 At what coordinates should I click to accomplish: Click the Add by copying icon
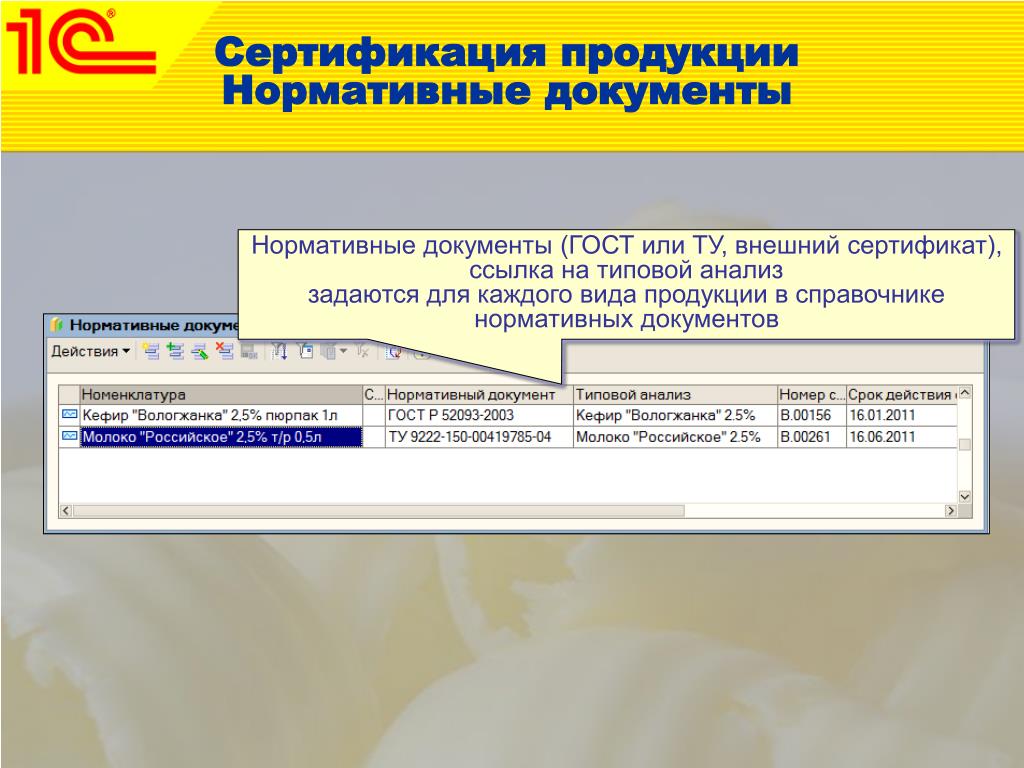[x=175, y=351]
